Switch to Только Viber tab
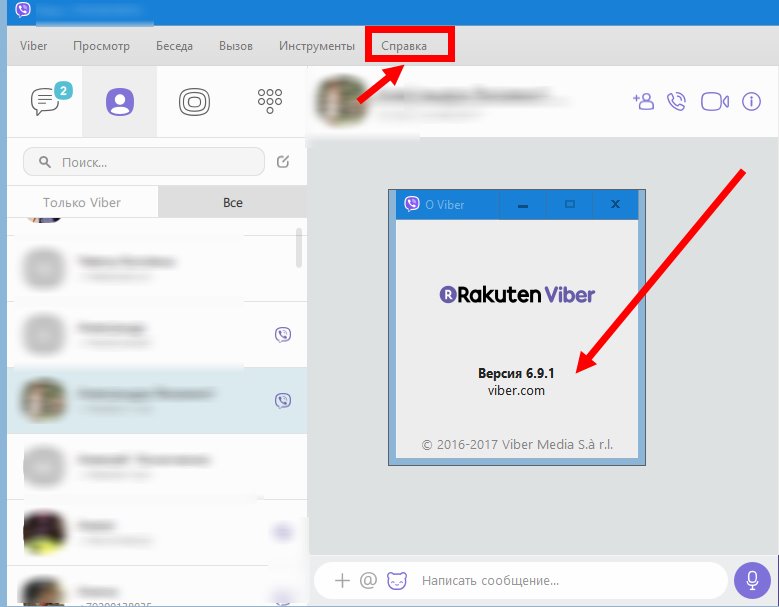 pyautogui.click(x=82, y=202)
